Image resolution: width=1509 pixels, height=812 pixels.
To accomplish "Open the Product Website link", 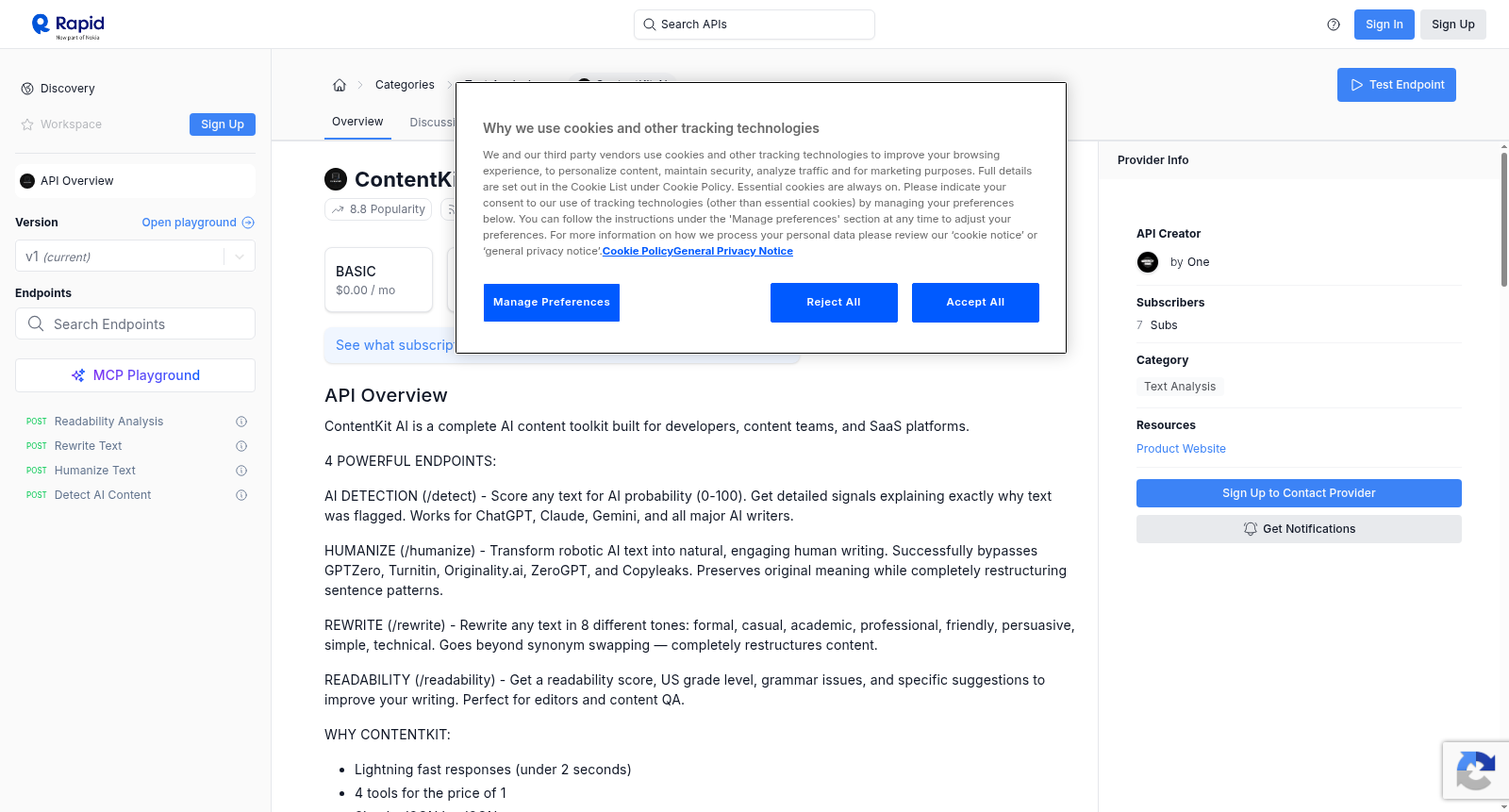I will pyautogui.click(x=1181, y=449).
